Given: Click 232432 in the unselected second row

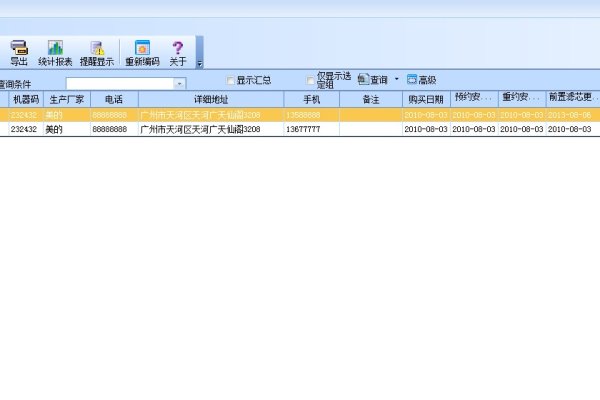Looking at the screenshot, I should coord(24,129).
